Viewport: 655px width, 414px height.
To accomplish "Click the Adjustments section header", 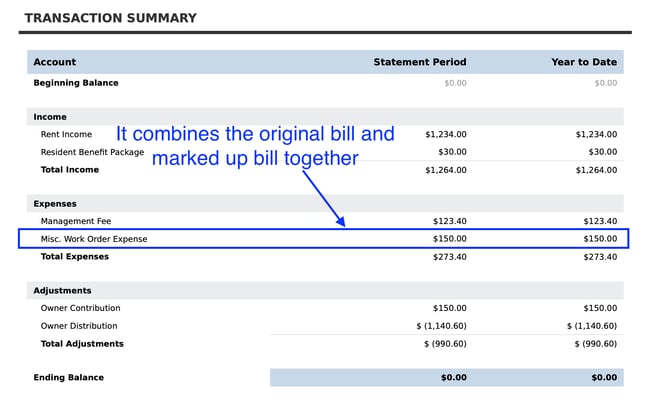I will point(62,291).
